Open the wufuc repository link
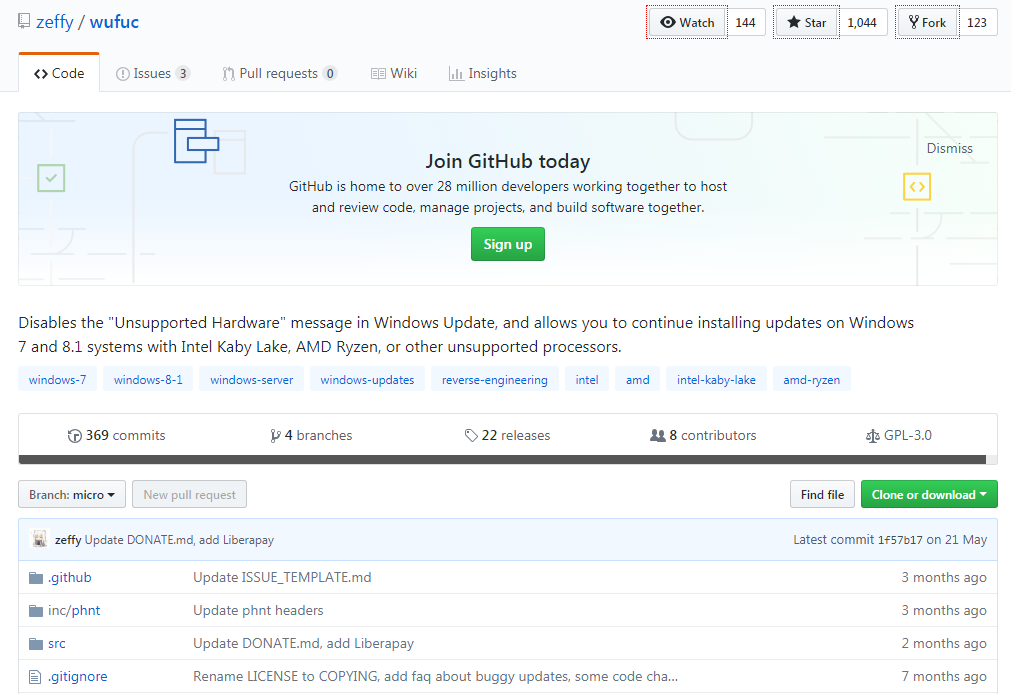 tap(114, 22)
